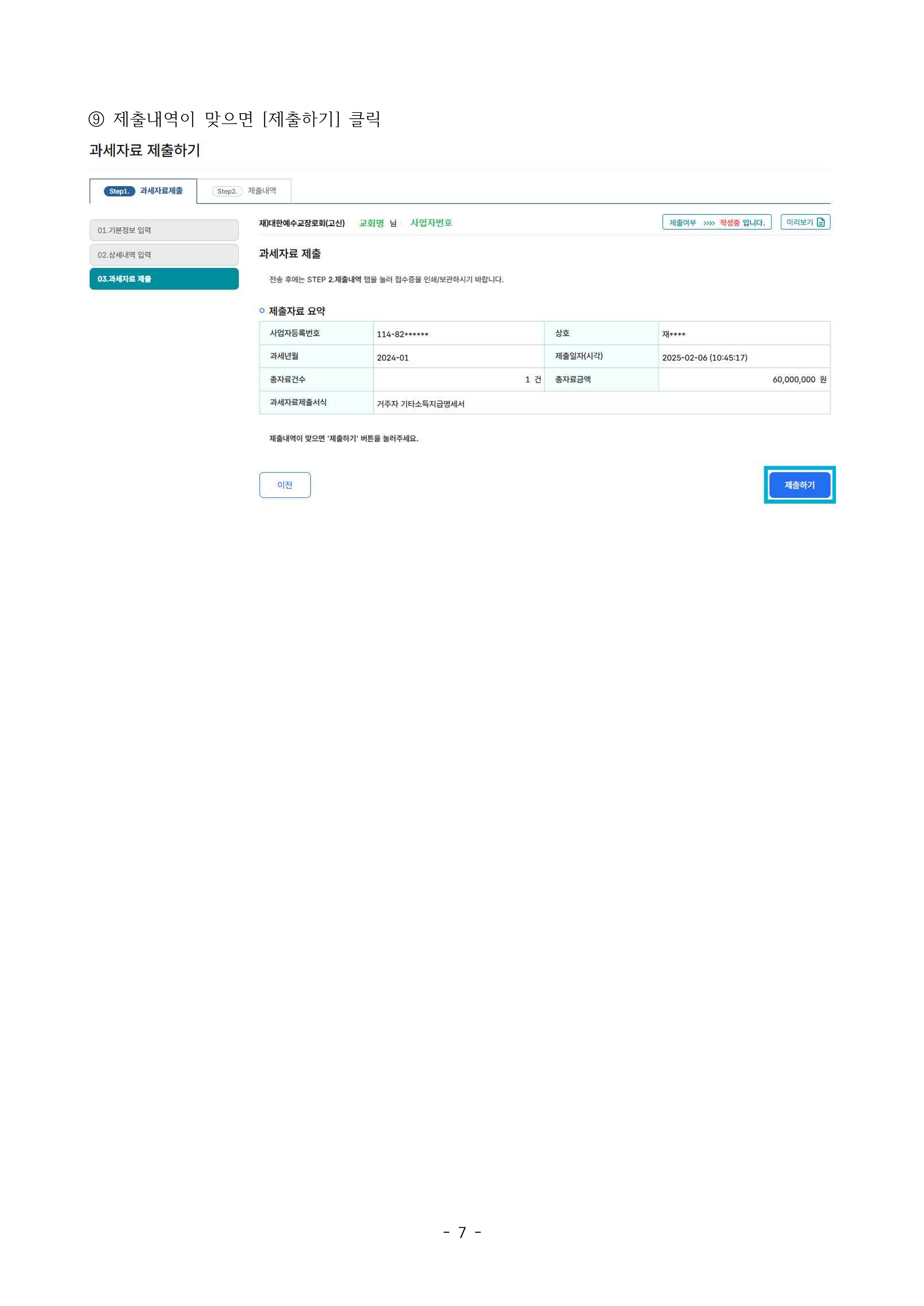Click the 이전 button
The height and width of the screenshot is (1306, 924).
tap(284, 485)
